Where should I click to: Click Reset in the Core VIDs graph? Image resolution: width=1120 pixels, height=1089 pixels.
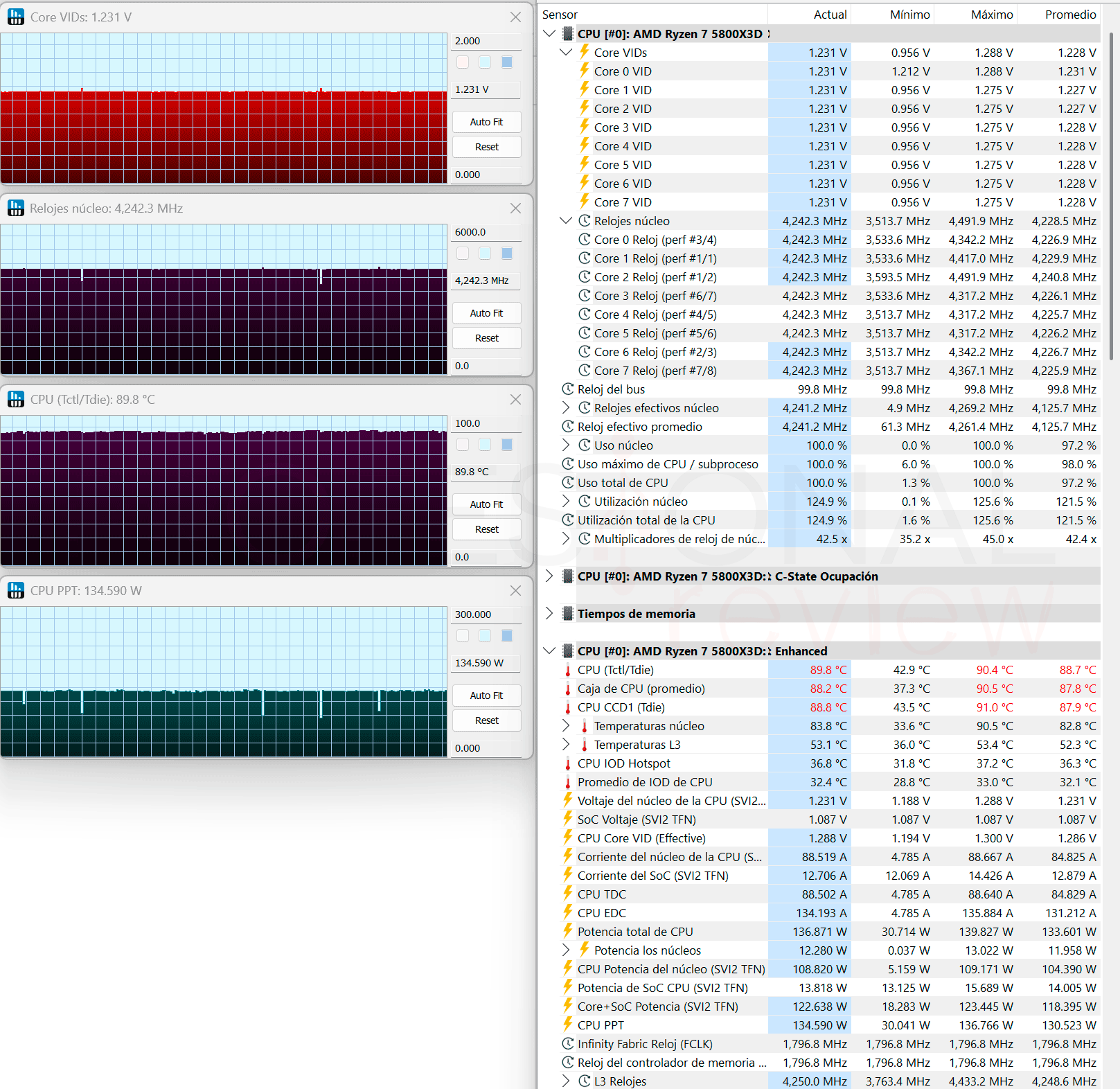[486, 147]
